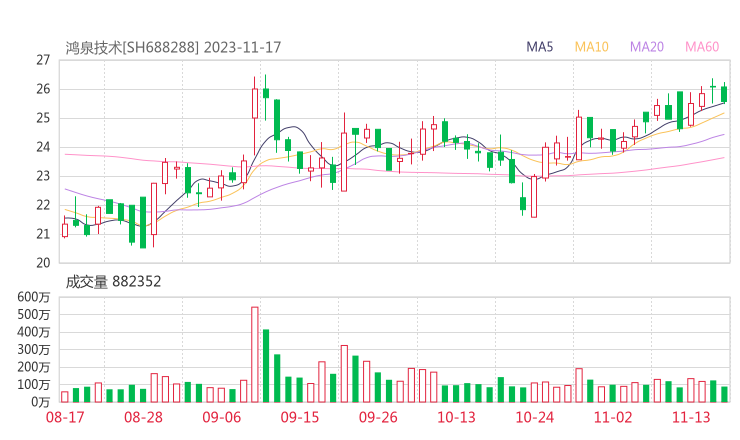Hide the MA20 line via legend
The width and height of the screenshot is (740, 440).
pyautogui.click(x=646, y=47)
